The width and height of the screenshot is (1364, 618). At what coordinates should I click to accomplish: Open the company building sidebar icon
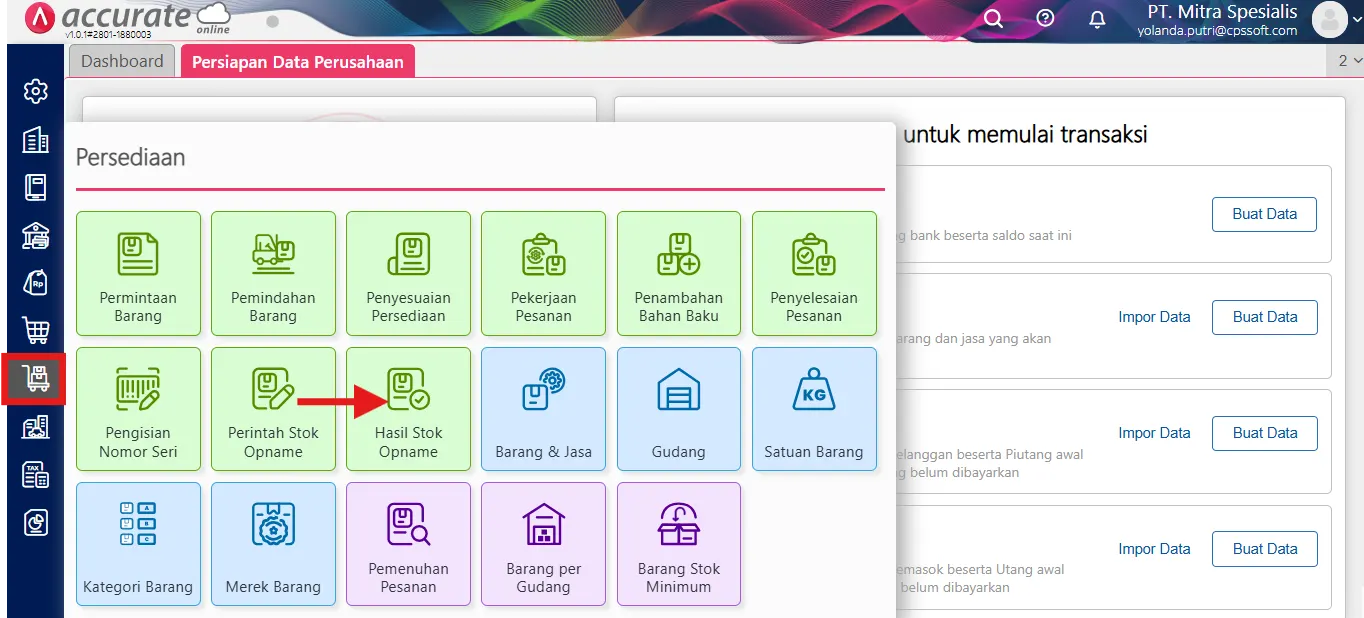(35, 140)
